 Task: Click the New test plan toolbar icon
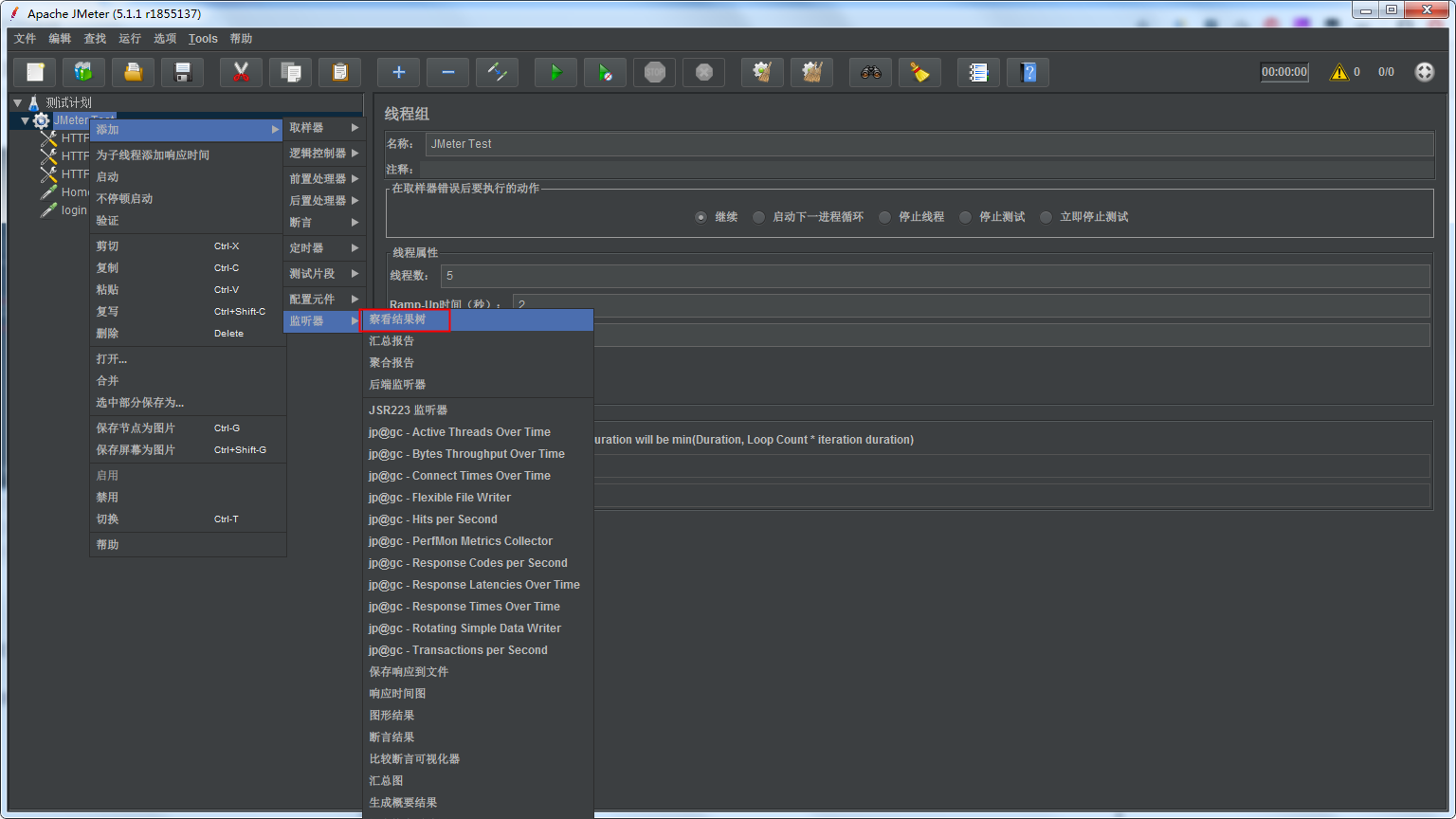click(35, 72)
